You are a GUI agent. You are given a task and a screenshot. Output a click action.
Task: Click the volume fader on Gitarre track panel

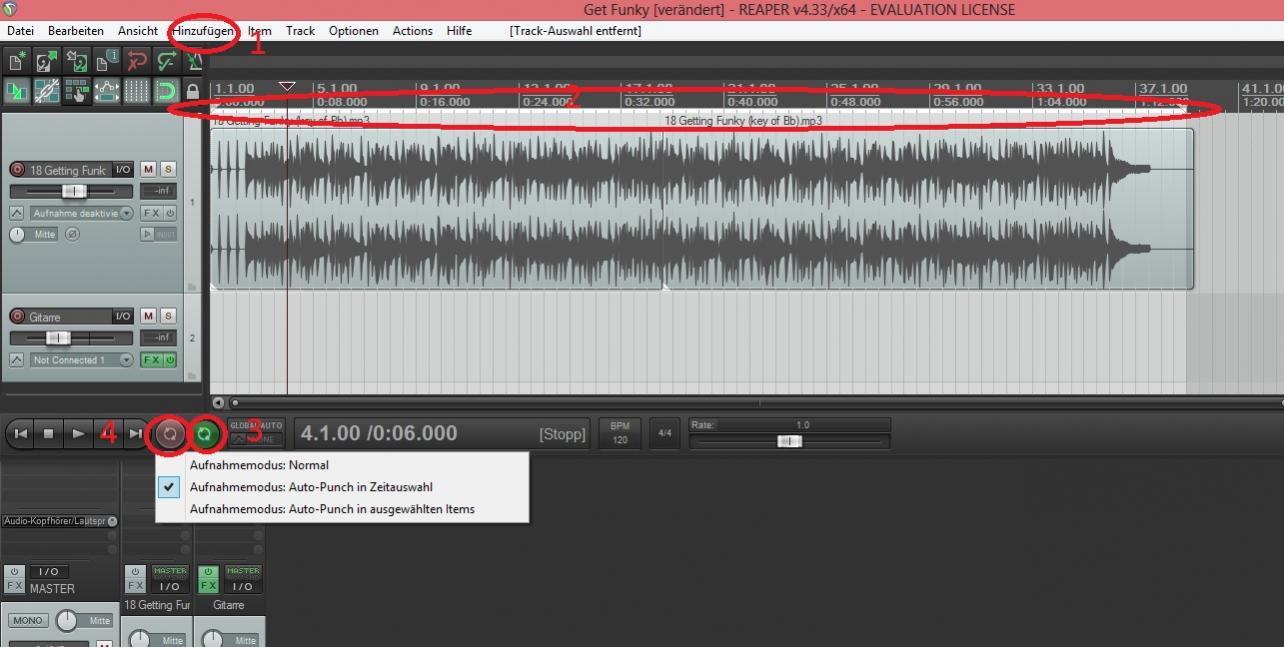tap(58, 338)
